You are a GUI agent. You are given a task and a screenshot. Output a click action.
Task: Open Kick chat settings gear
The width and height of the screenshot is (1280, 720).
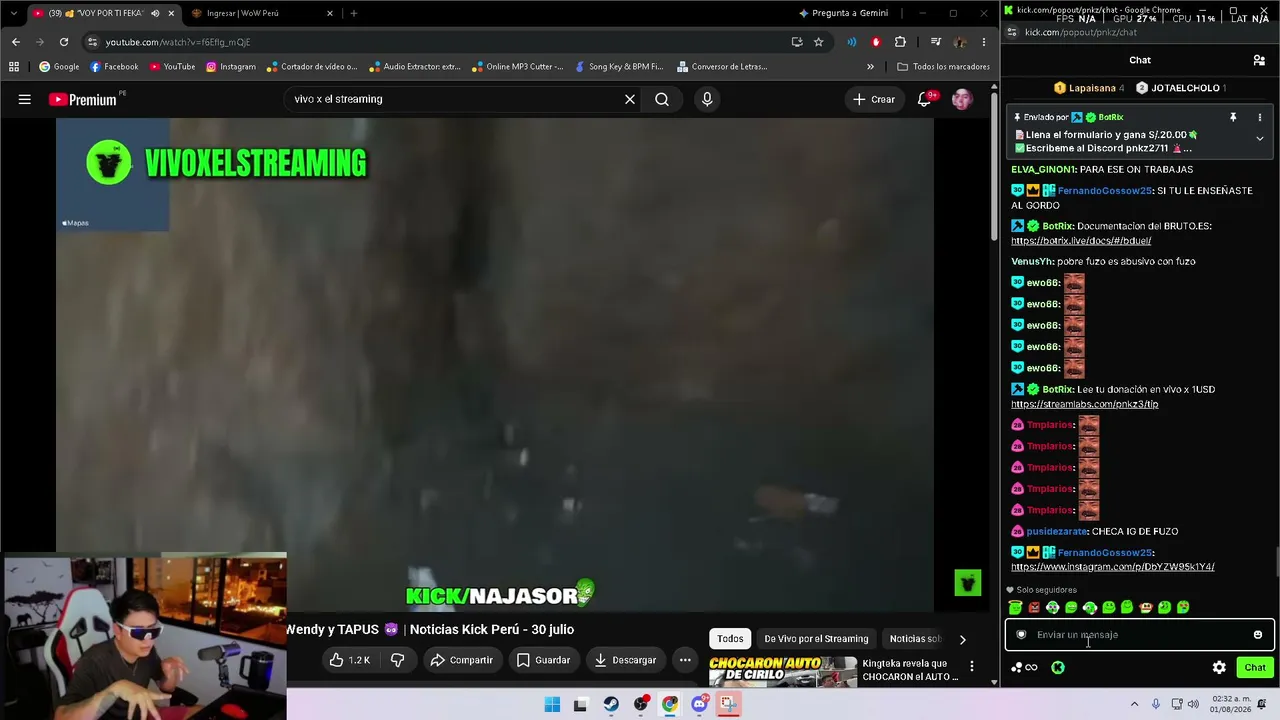(x=1219, y=667)
